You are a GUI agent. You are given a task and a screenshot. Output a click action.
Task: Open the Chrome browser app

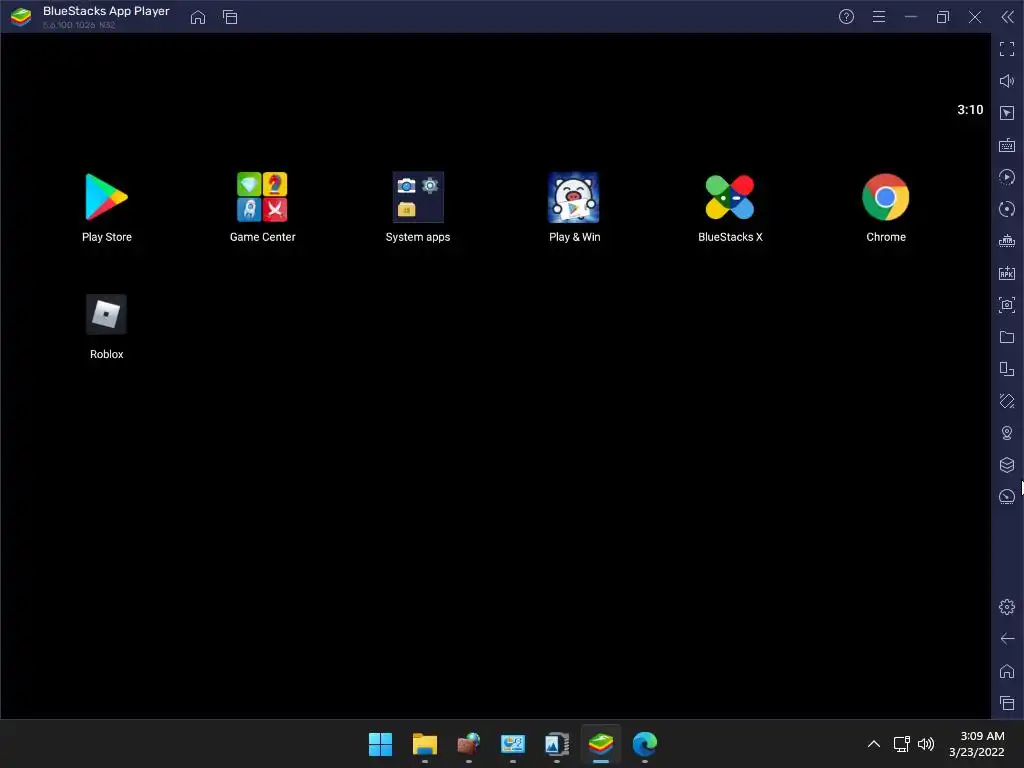pyautogui.click(x=886, y=208)
